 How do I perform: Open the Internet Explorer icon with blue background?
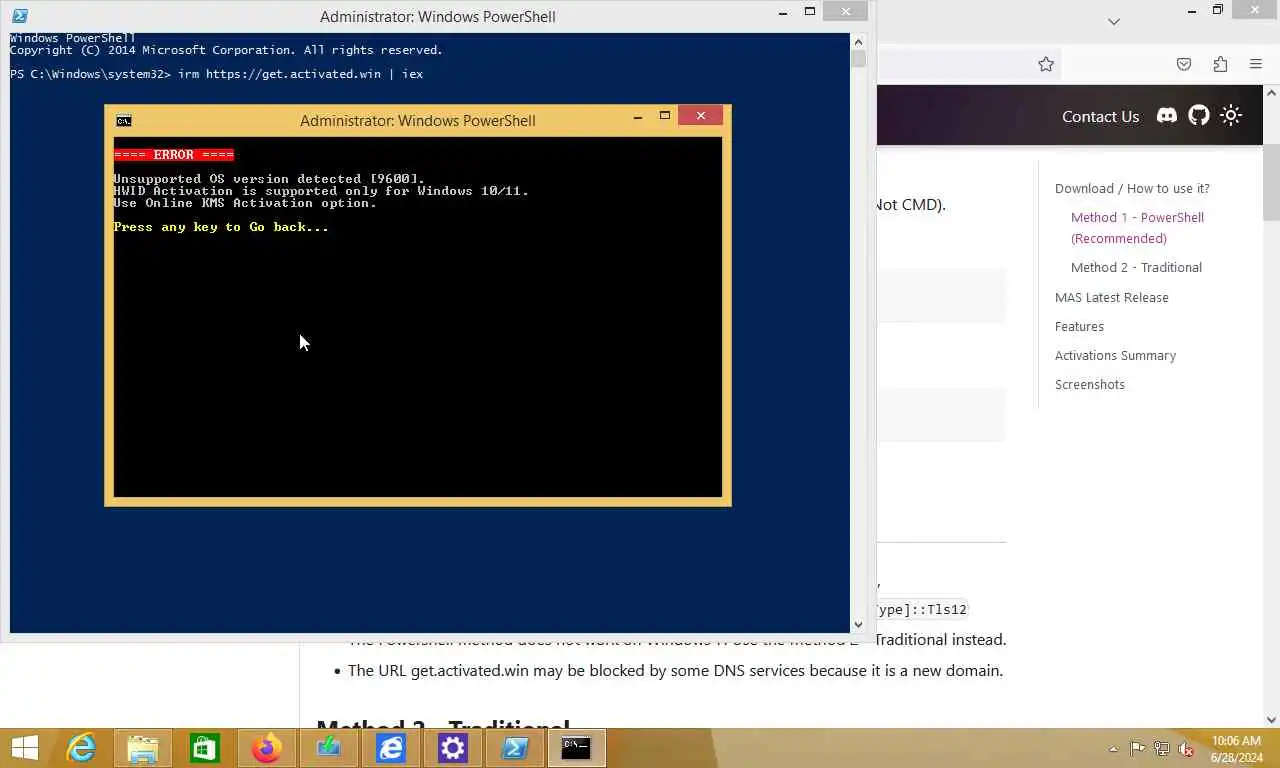point(391,748)
